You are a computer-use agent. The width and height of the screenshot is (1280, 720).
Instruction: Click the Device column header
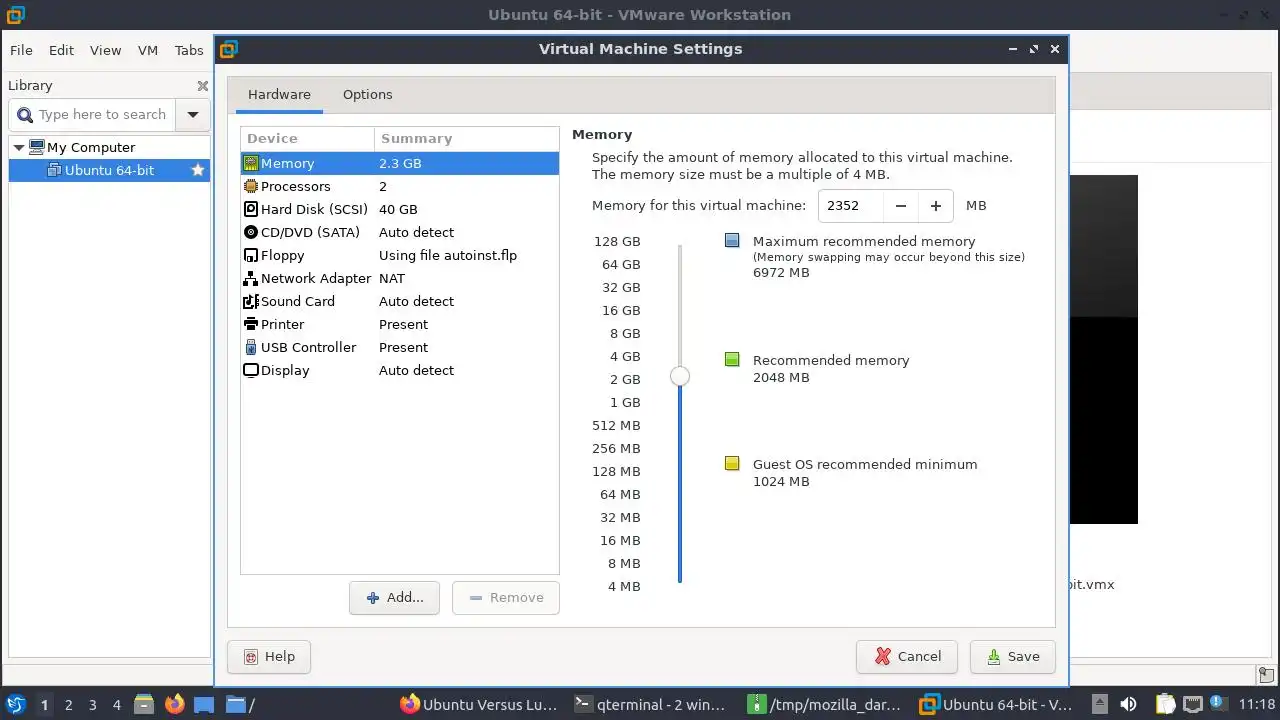point(307,138)
